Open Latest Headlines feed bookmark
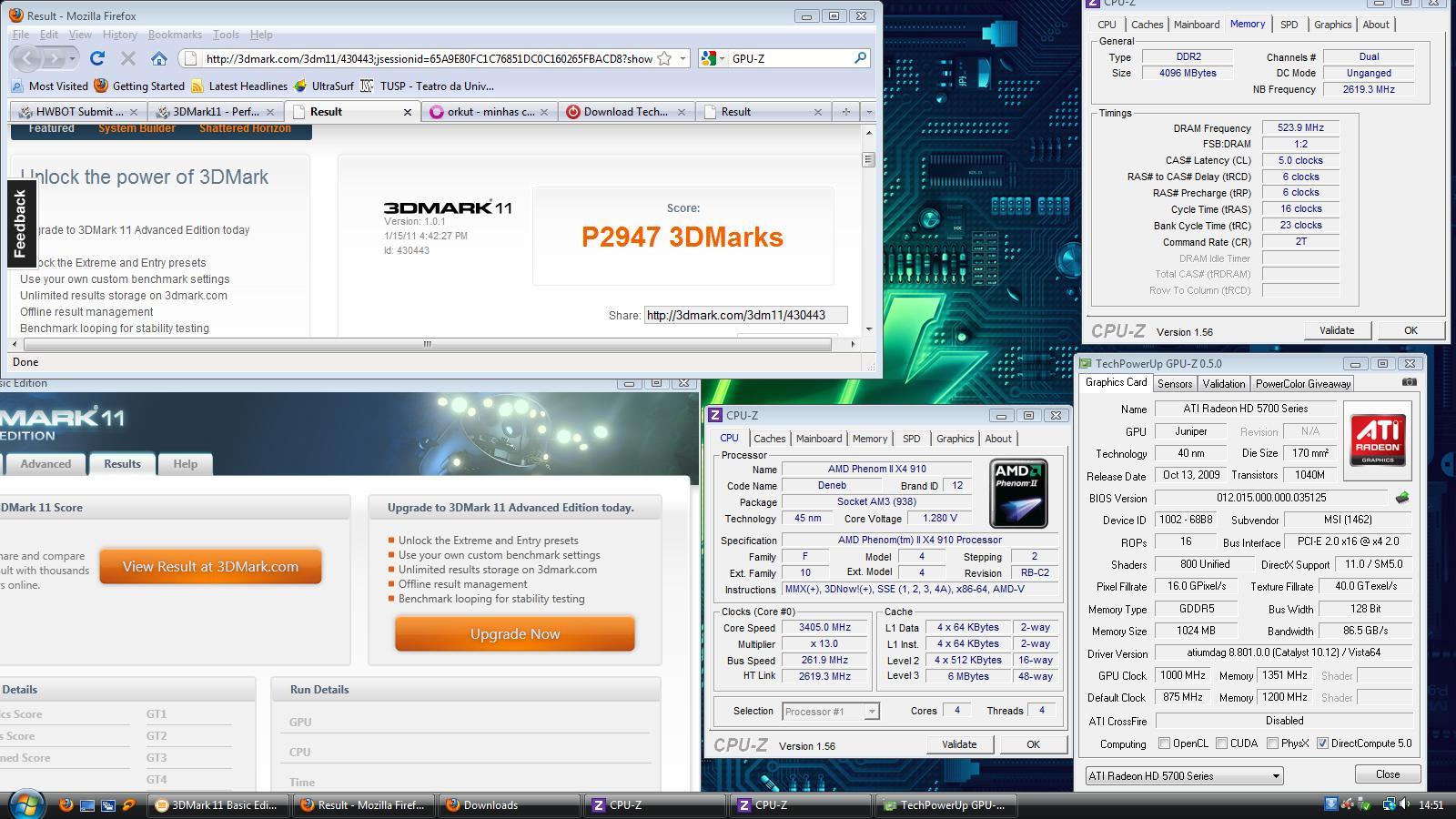 pyautogui.click(x=238, y=86)
